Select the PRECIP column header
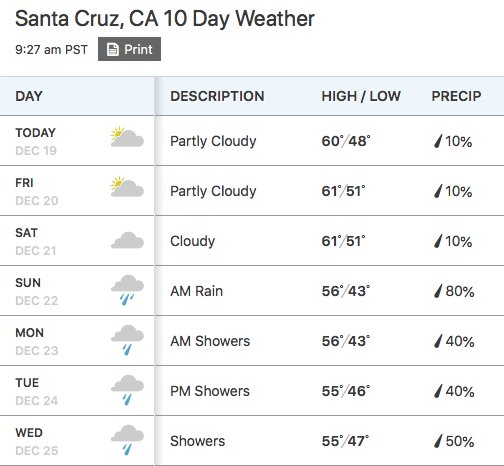The height and width of the screenshot is (466, 504). 456,96
